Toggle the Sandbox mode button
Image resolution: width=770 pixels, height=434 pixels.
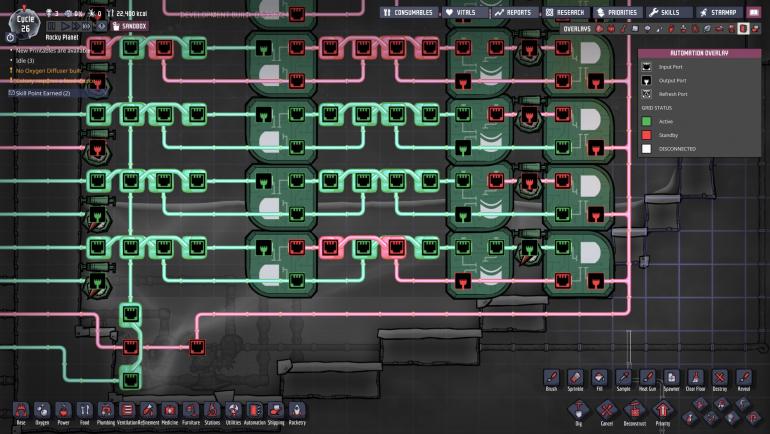pos(130,26)
